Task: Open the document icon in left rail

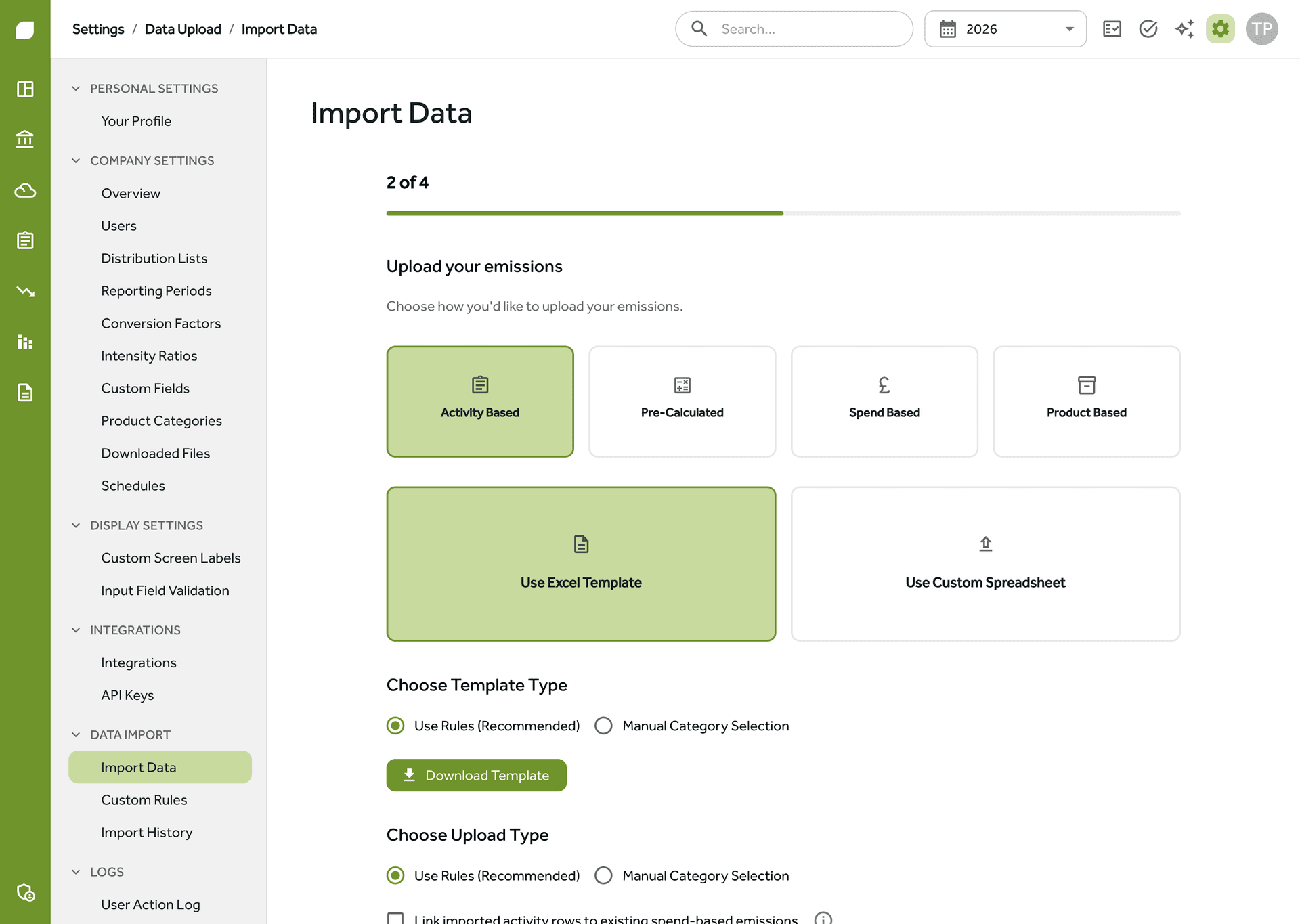Action: click(x=25, y=393)
